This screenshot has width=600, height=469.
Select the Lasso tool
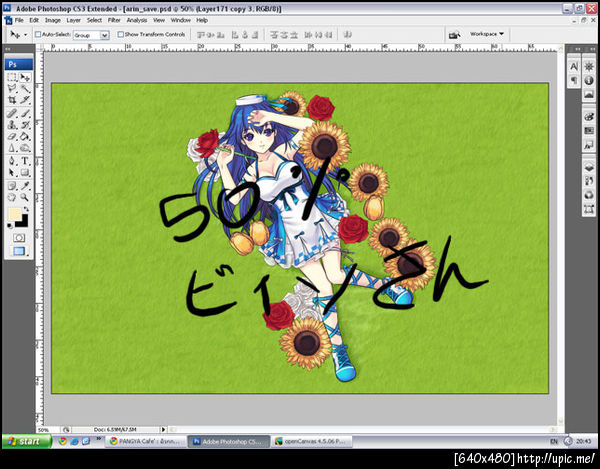12,89
